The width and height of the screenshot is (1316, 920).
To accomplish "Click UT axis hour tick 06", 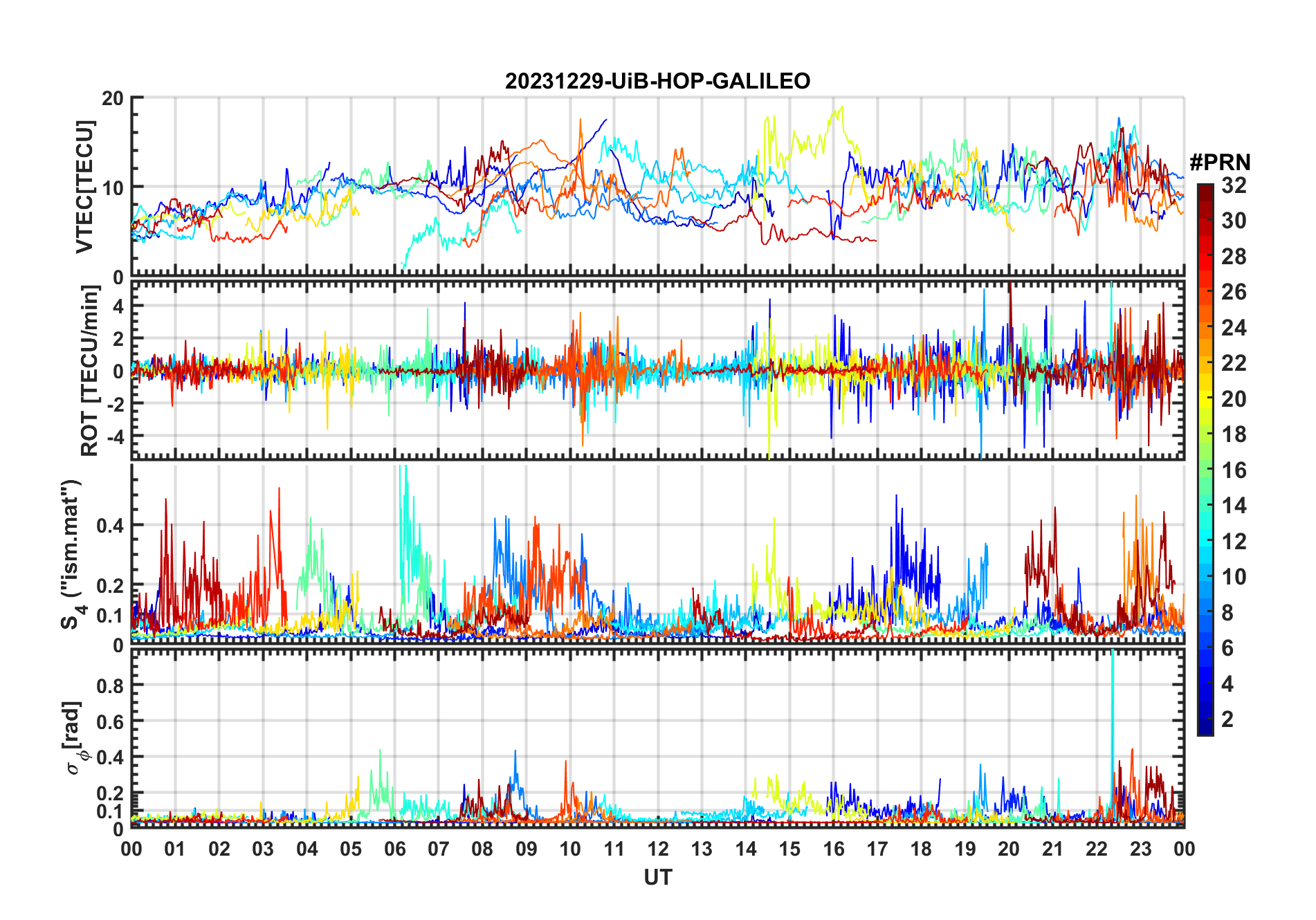I will (395, 849).
